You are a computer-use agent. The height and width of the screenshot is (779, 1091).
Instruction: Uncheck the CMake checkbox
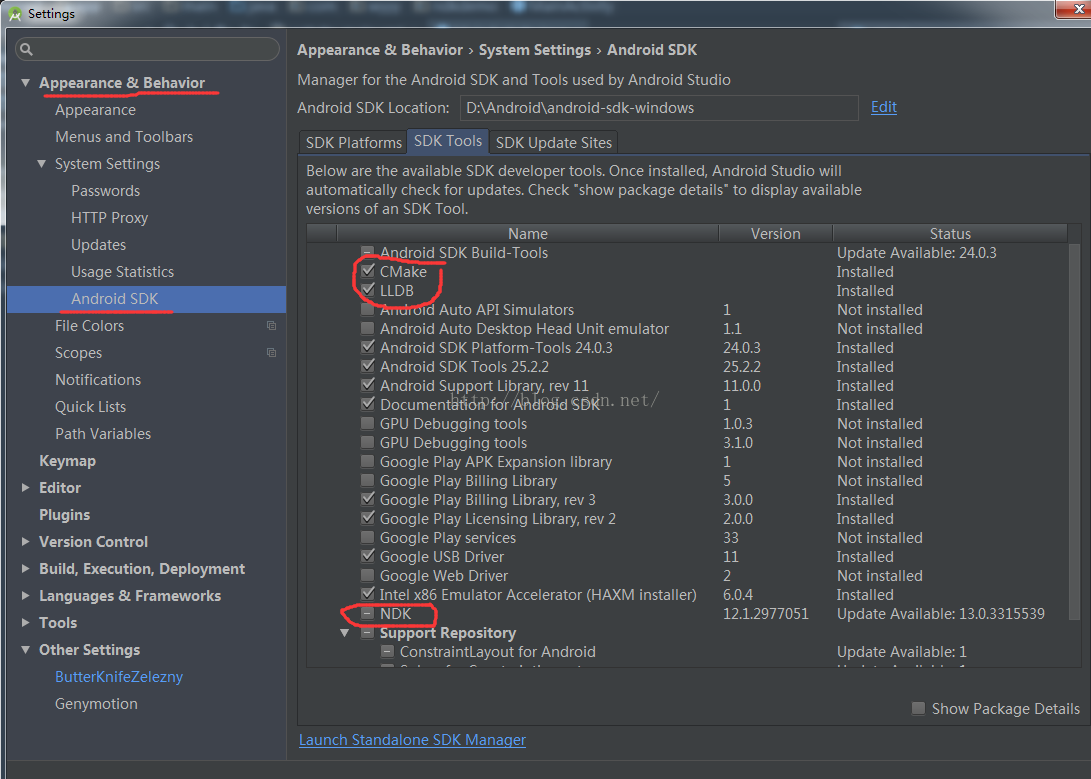point(368,271)
